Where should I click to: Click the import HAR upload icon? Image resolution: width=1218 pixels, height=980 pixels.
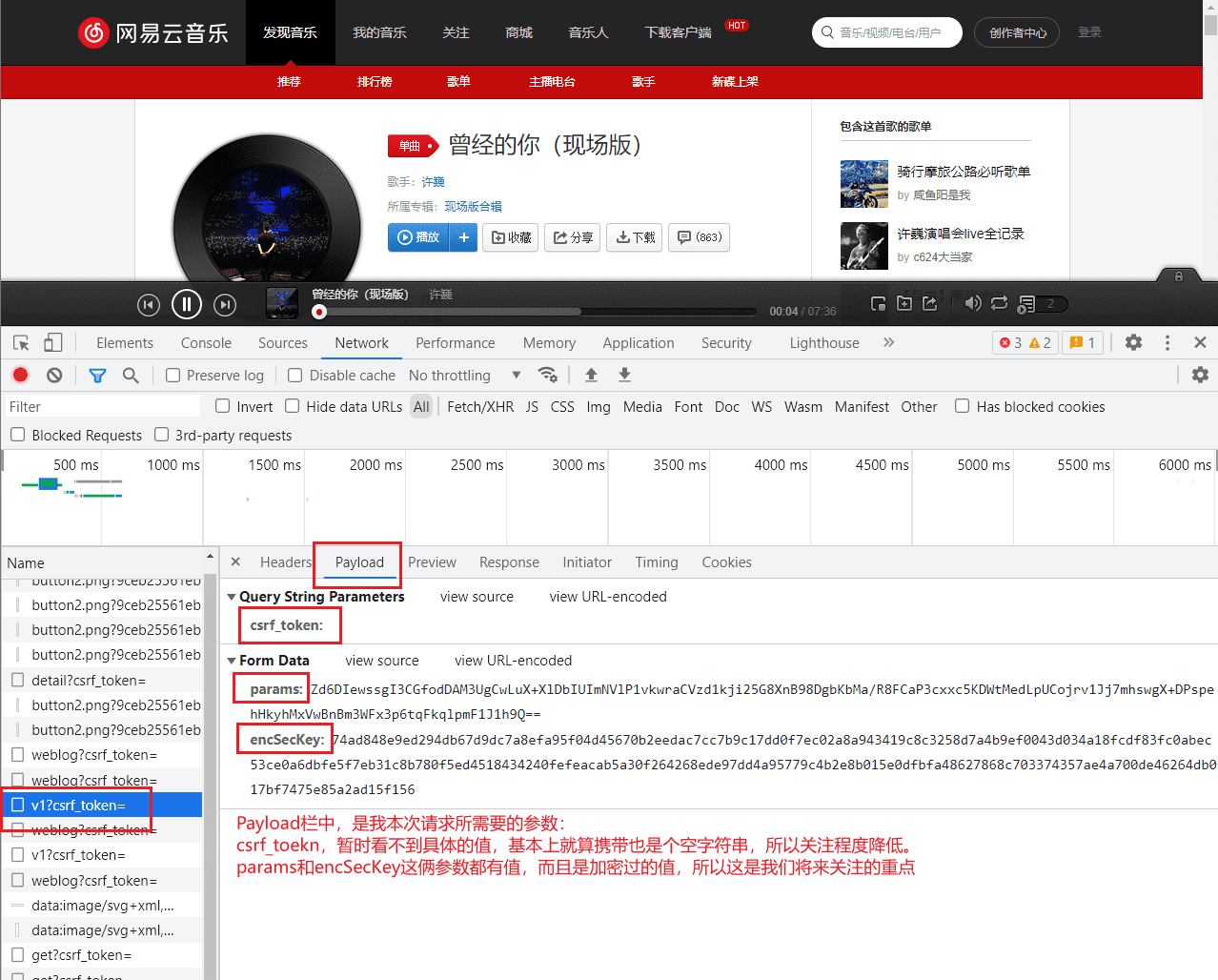pos(591,375)
